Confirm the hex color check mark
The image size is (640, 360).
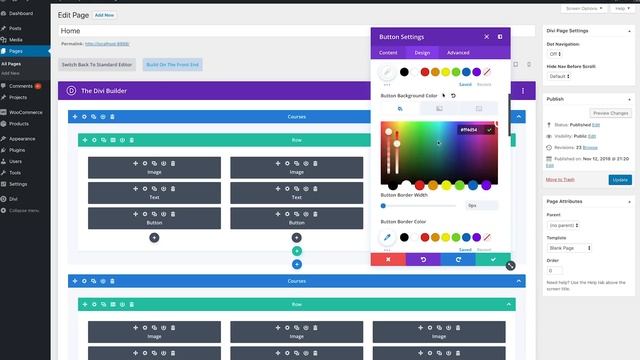click(489, 130)
